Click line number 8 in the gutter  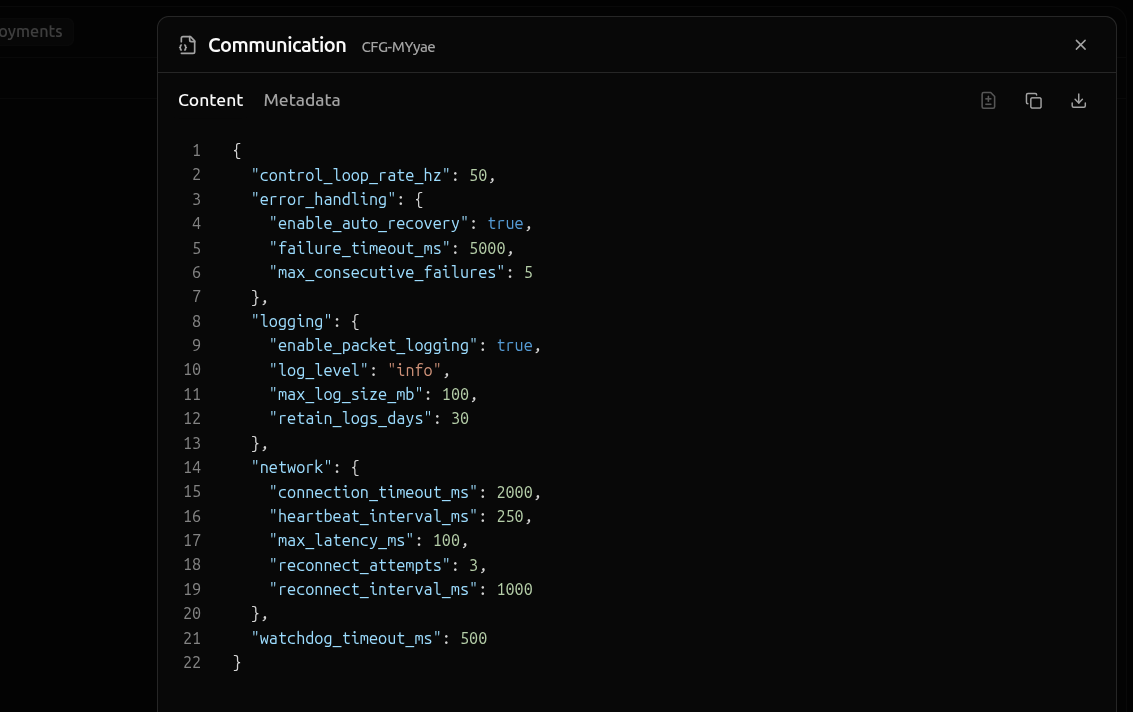pos(196,321)
